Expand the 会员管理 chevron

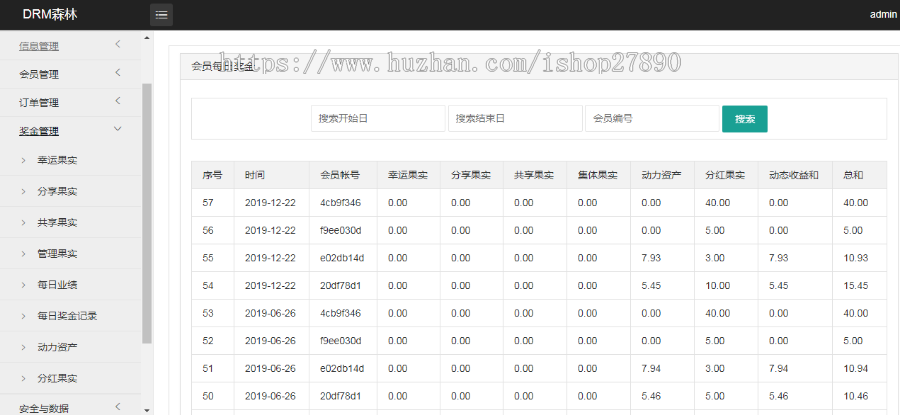coord(118,73)
